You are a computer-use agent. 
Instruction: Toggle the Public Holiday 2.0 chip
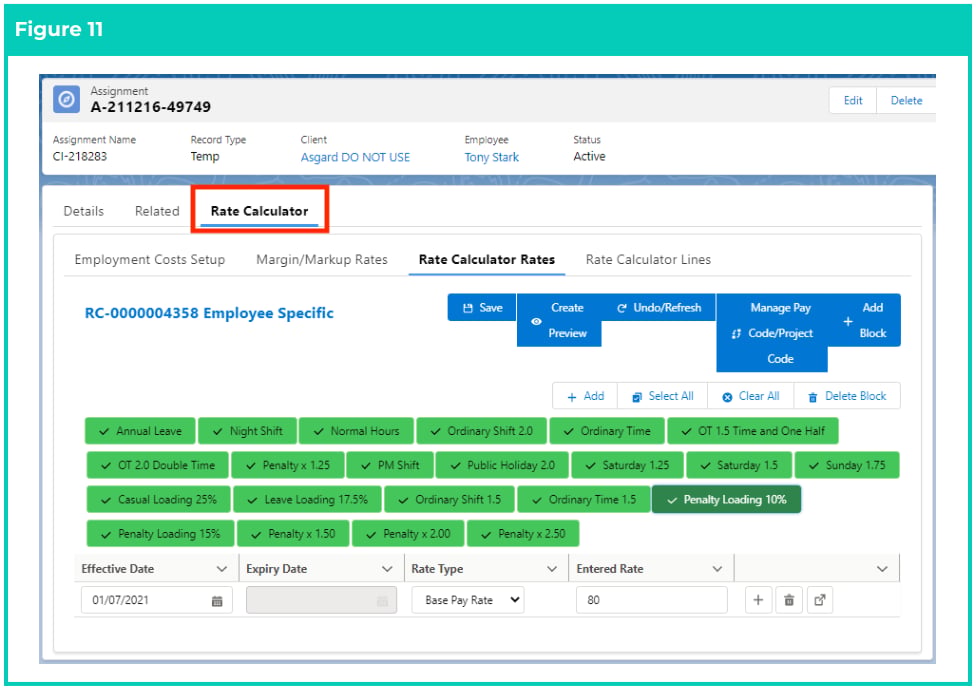pos(502,465)
